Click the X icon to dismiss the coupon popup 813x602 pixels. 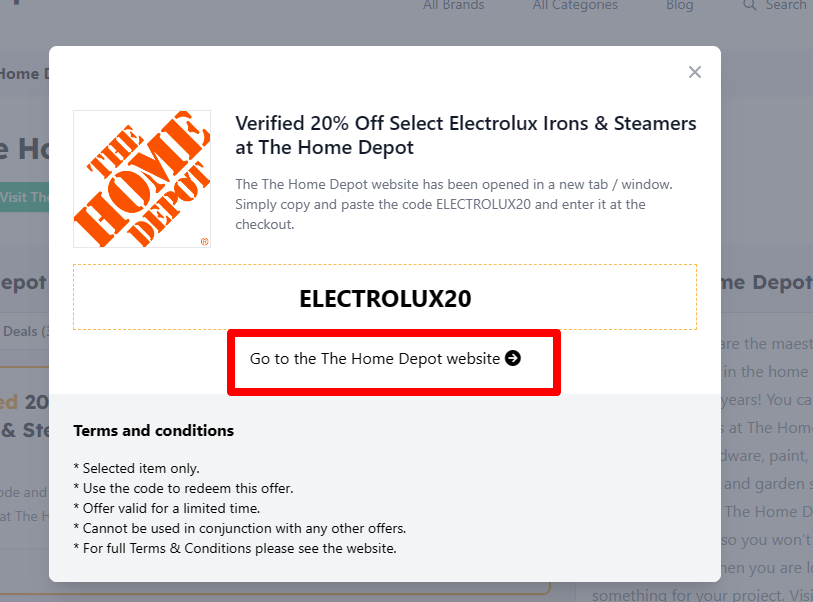pos(695,72)
